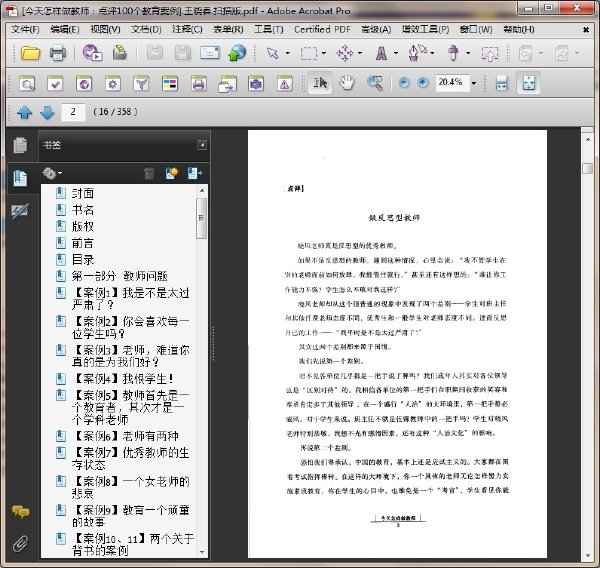Open the 文件(F) menu
The height and width of the screenshot is (568, 600).
25,29
